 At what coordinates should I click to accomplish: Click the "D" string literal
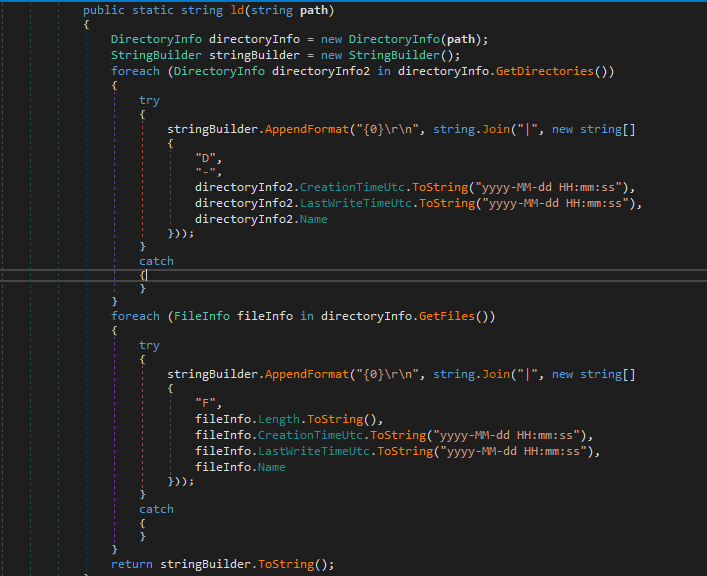[x=205, y=158]
